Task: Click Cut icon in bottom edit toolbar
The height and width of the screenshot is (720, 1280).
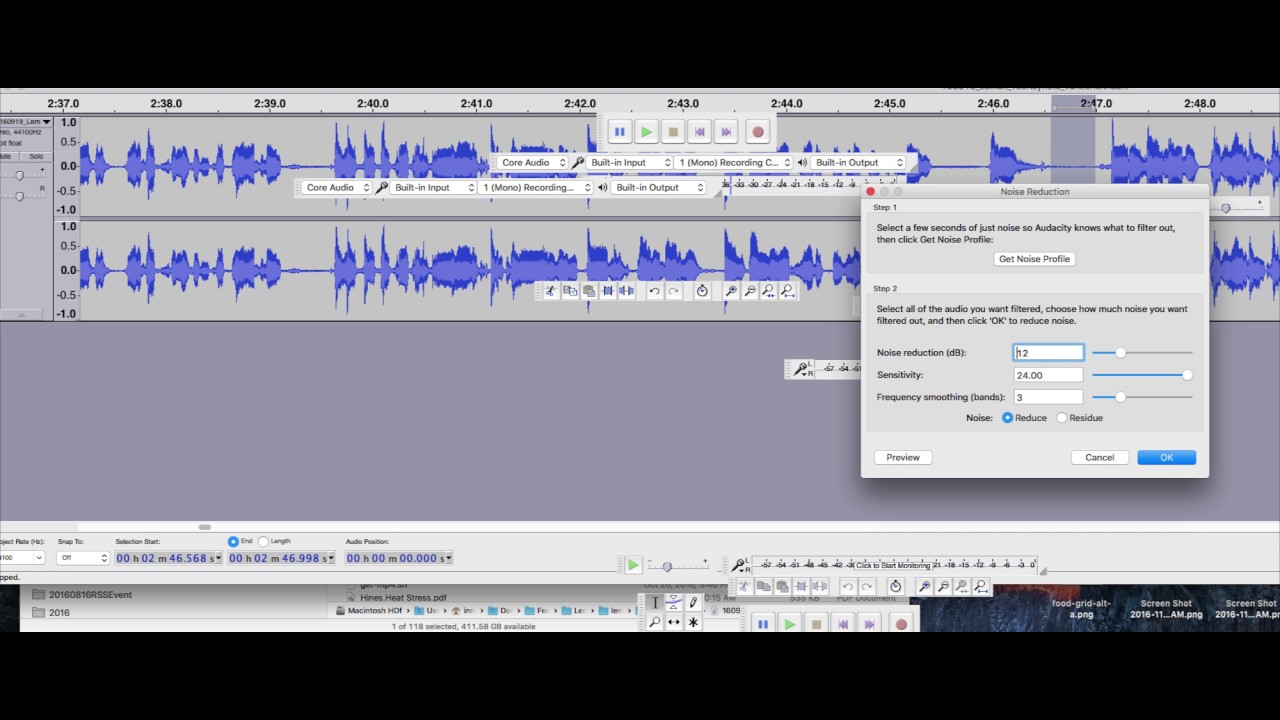Action: point(744,586)
